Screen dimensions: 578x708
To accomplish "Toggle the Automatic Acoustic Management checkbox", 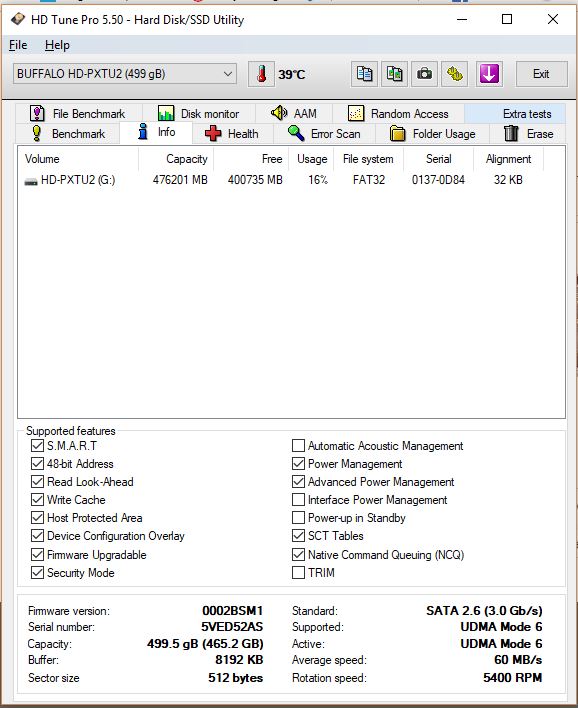I will 298,446.
